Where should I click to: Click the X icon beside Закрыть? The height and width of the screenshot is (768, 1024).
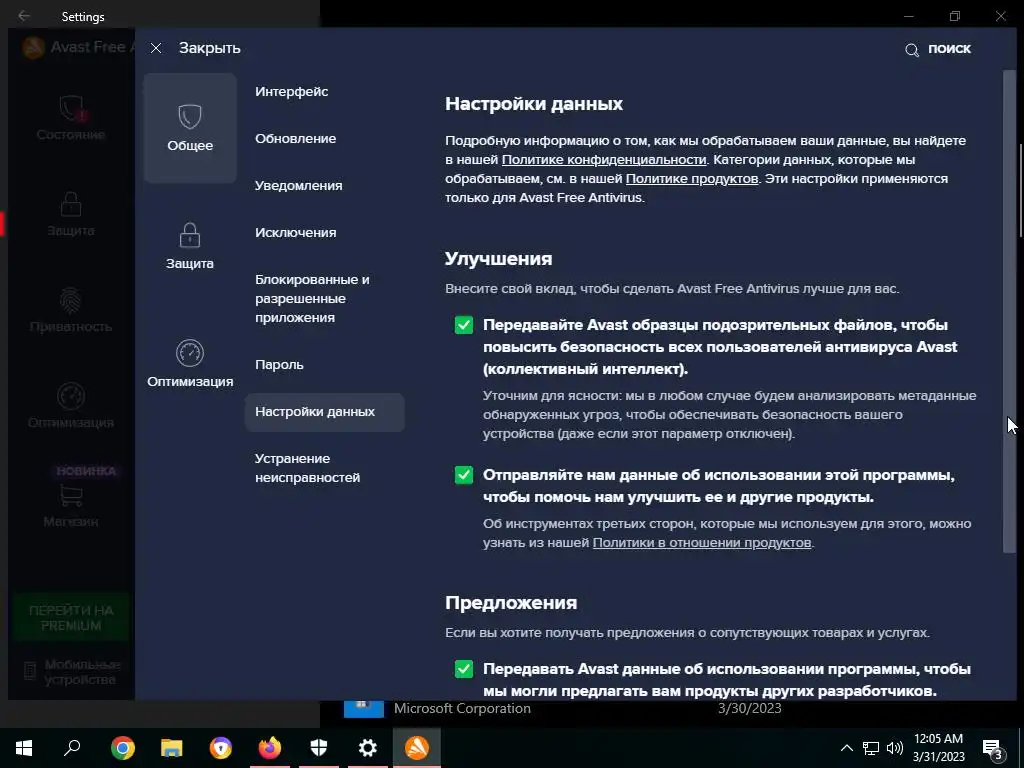(x=155, y=48)
